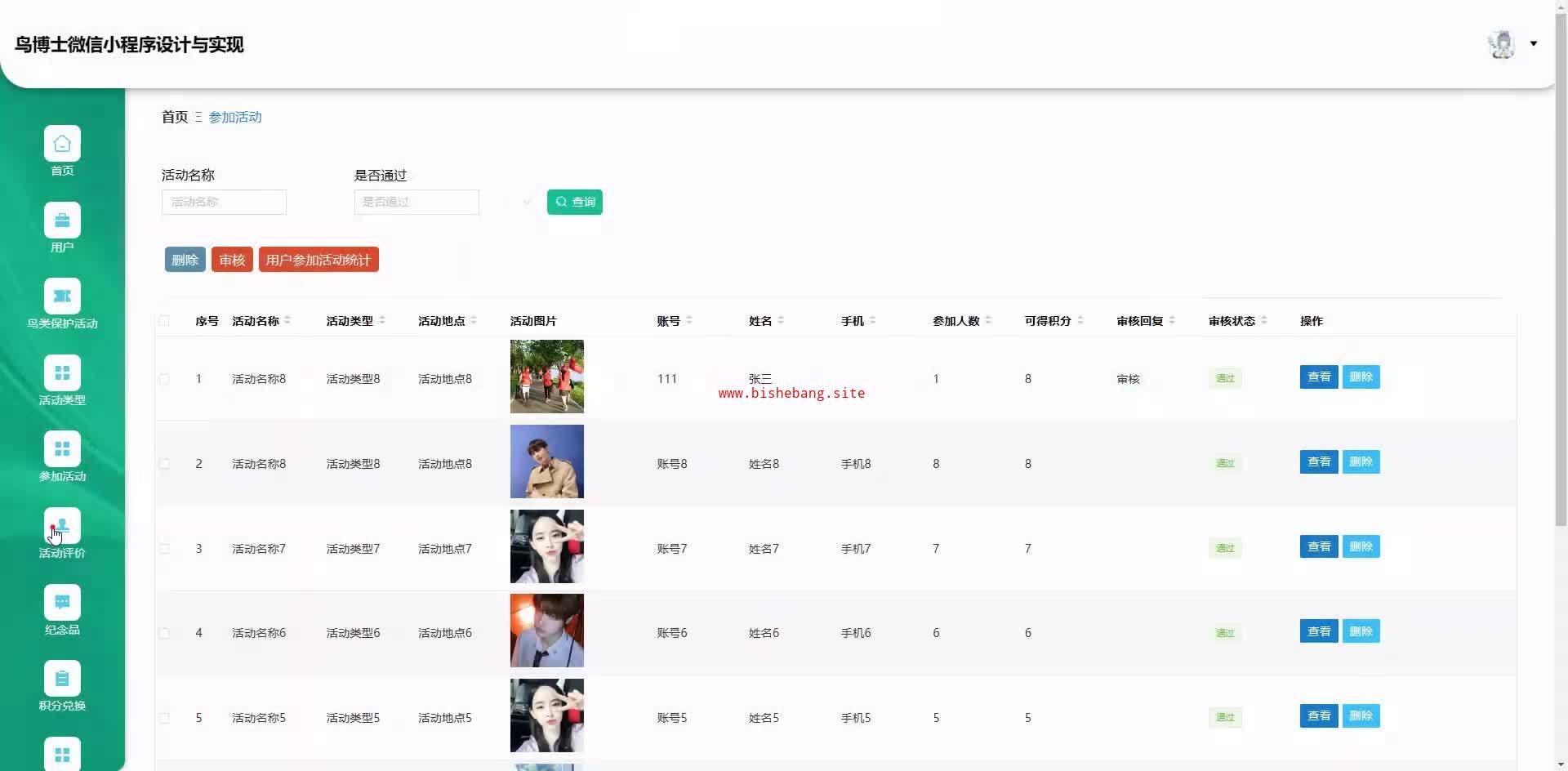
Task: Sort the table by 手机 column
Action: (873, 320)
